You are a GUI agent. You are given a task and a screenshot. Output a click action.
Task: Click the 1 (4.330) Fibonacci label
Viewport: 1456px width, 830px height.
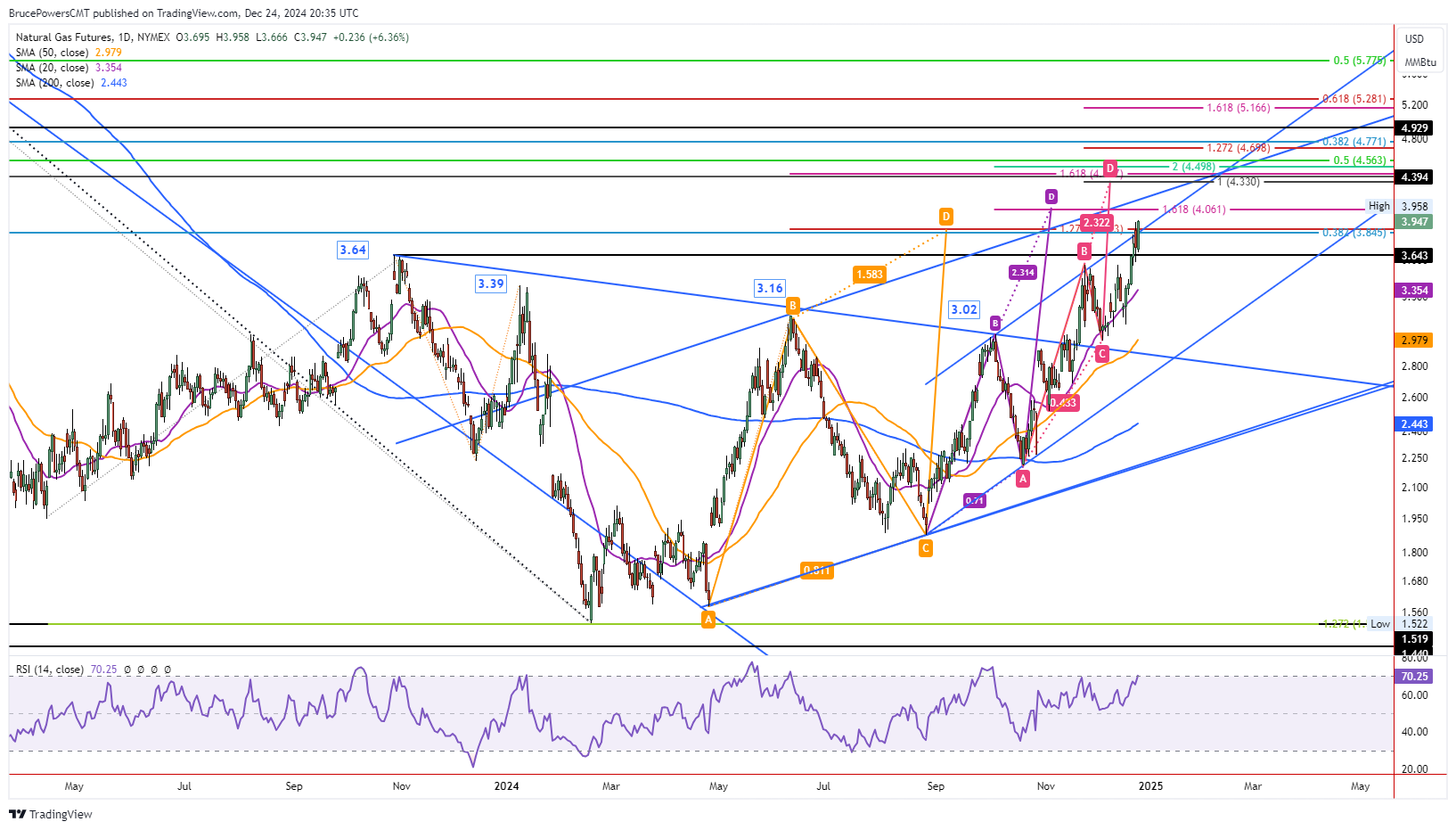point(1239,182)
